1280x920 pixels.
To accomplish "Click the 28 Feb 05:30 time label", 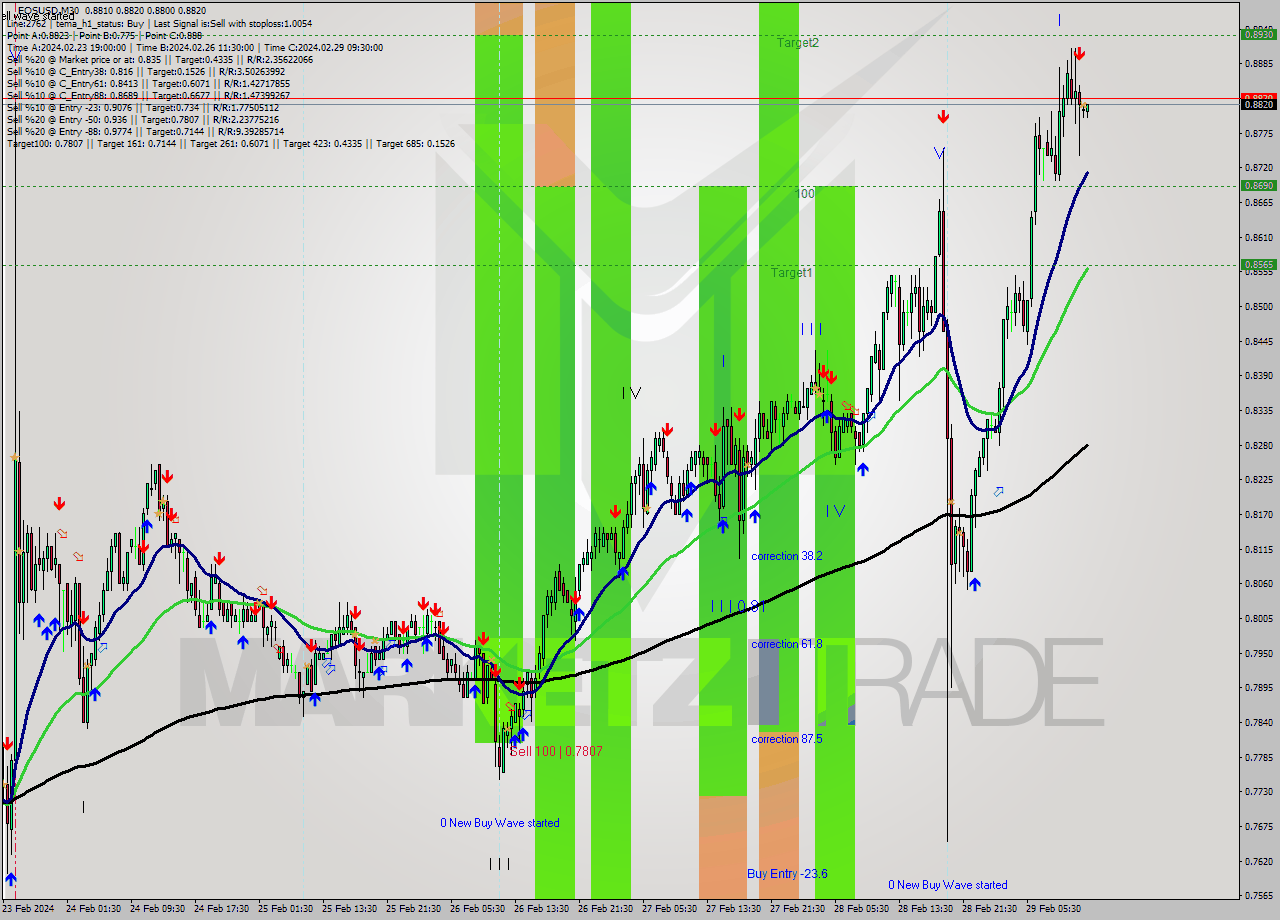I will pyautogui.click(x=862, y=909).
